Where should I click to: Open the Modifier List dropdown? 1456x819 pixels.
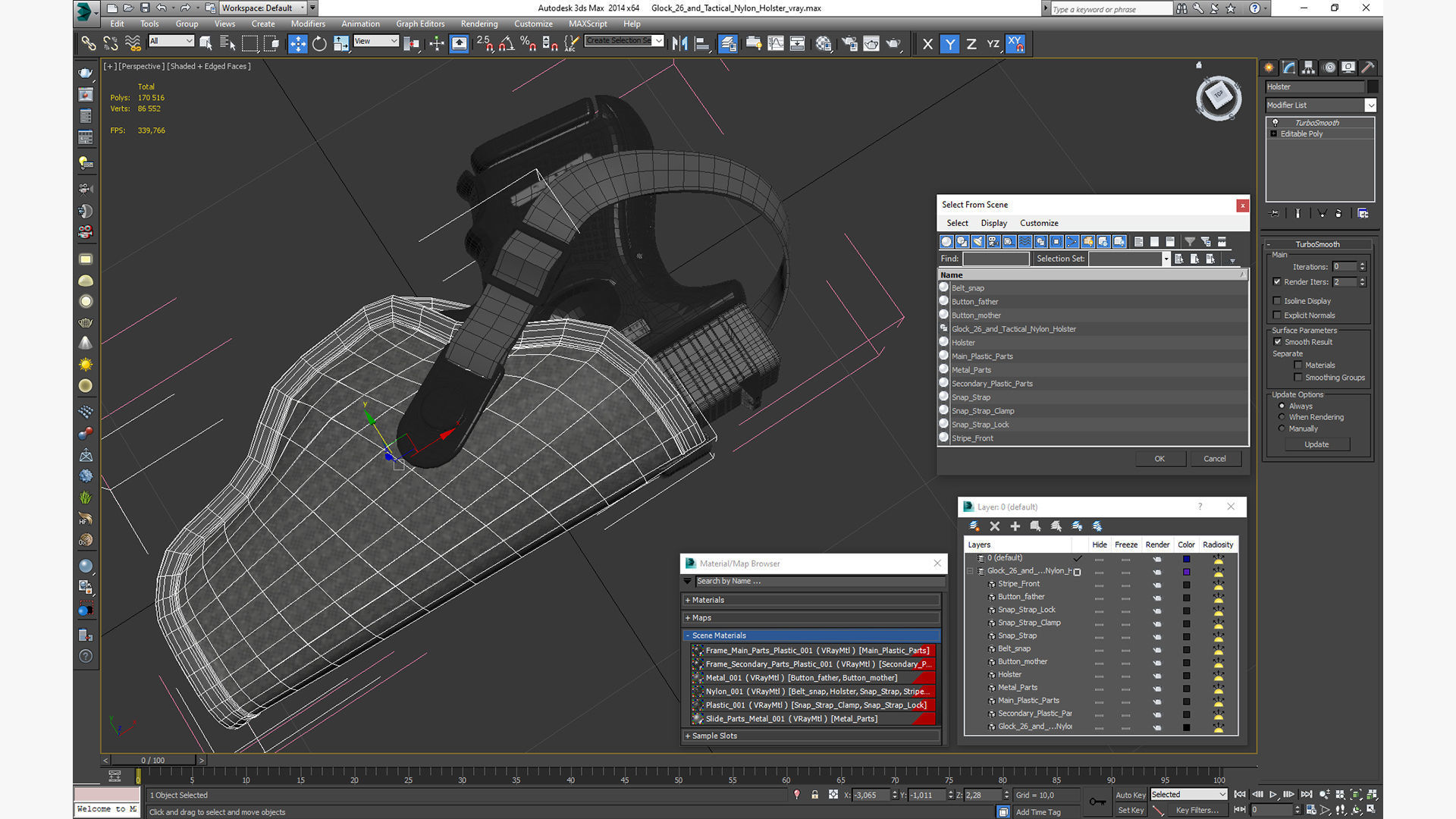pyautogui.click(x=1370, y=105)
